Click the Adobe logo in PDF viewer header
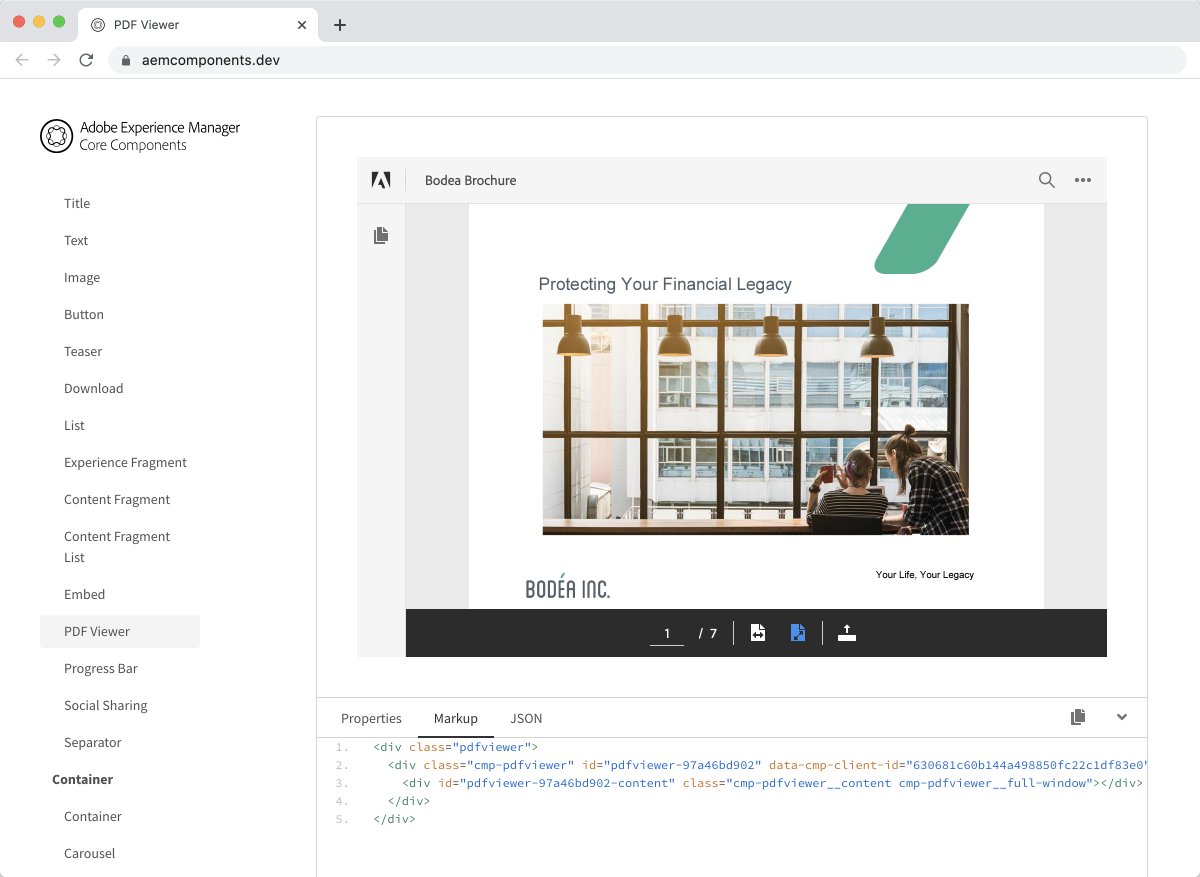This screenshot has height=877, width=1200. tap(381, 180)
